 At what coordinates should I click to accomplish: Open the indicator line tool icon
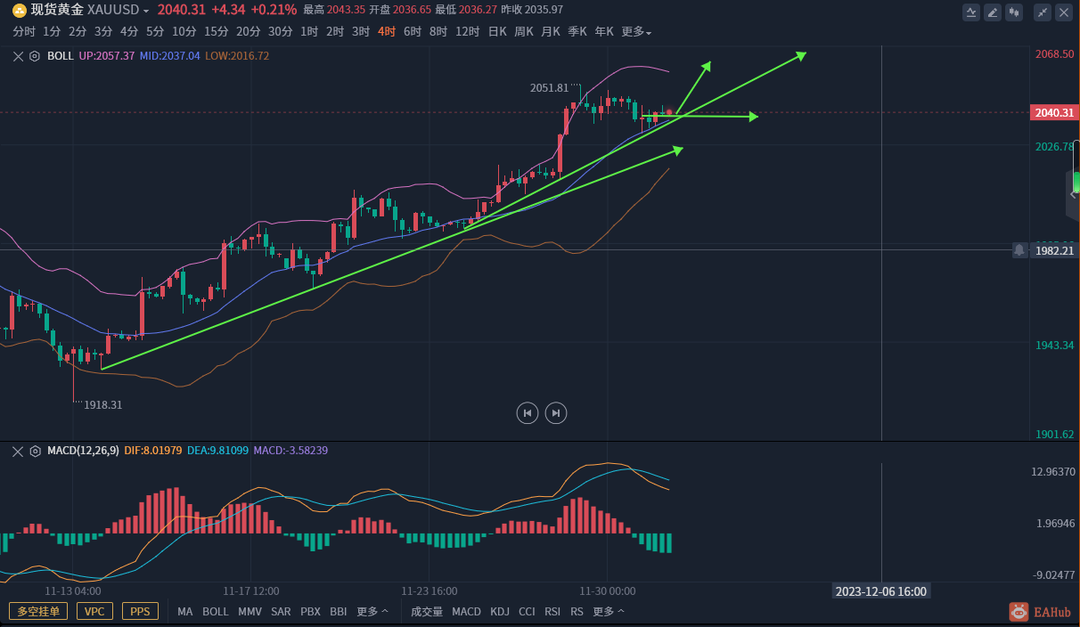[x=971, y=12]
